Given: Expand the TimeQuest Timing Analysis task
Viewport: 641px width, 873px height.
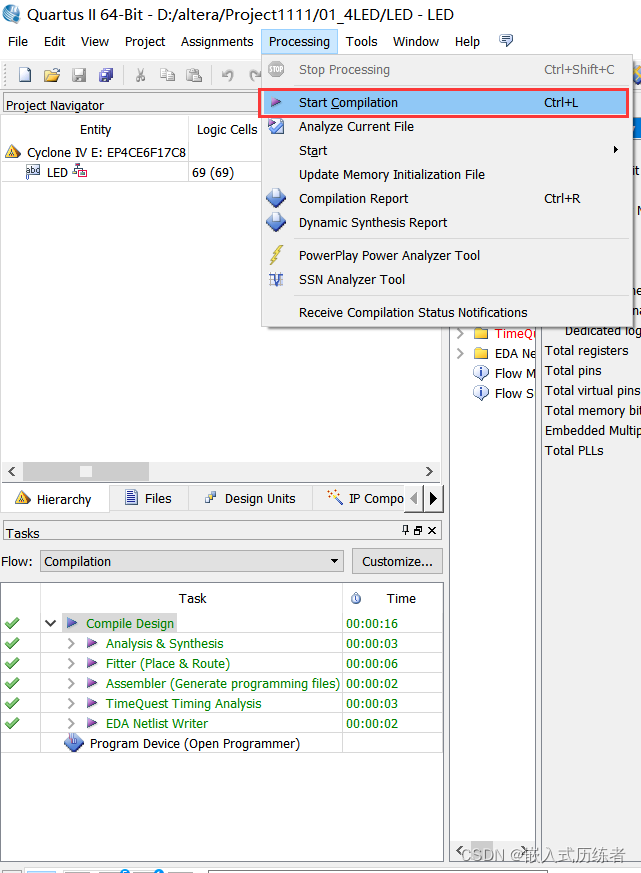Looking at the screenshot, I should [71, 703].
